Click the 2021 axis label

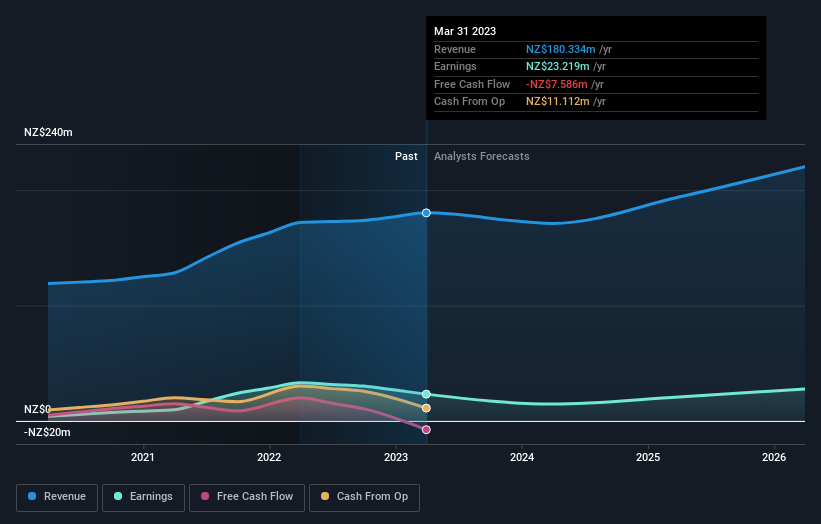pyautogui.click(x=142, y=457)
